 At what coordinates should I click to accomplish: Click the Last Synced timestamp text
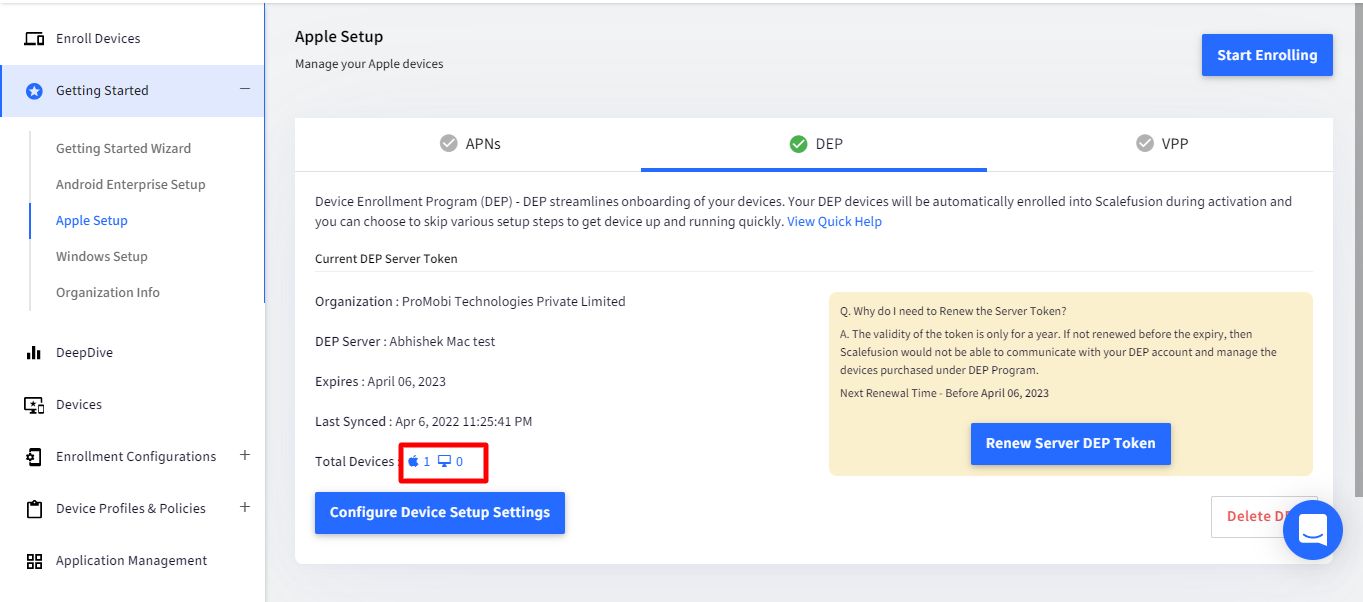(x=423, y=421)
